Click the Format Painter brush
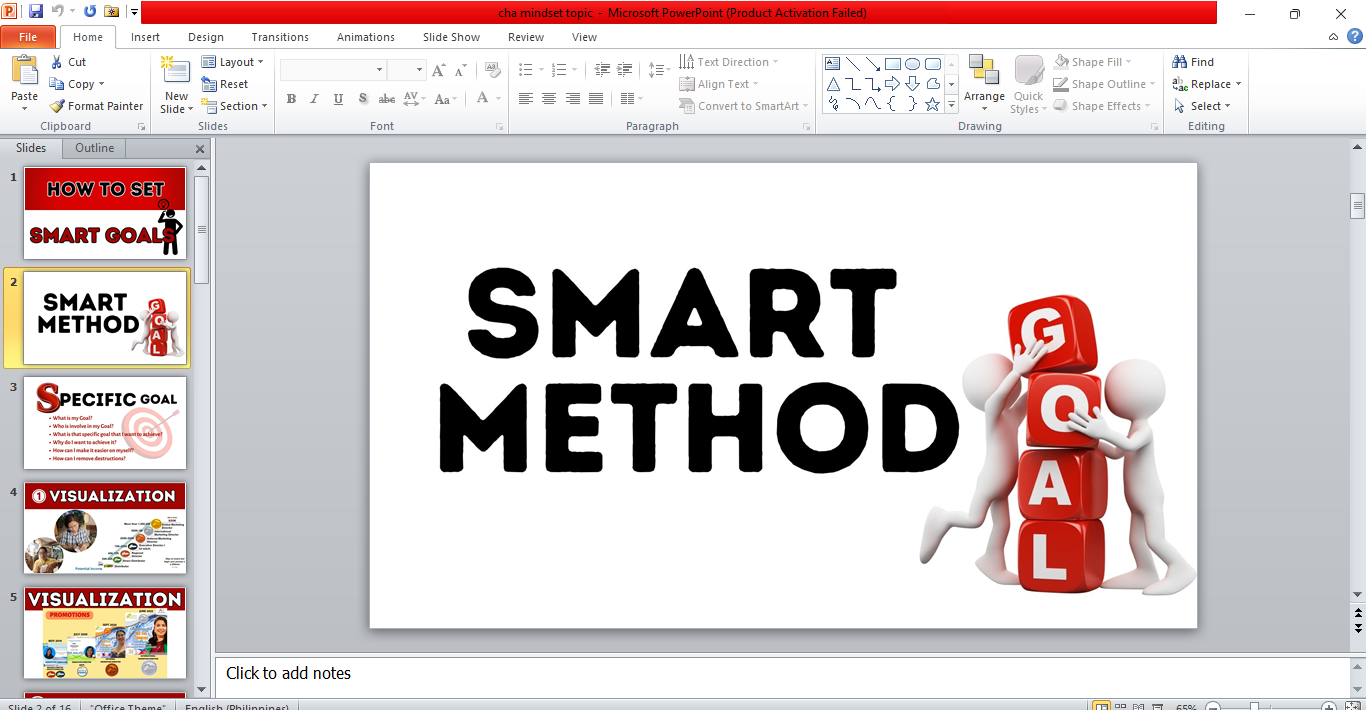The height and width of the screenshot is (710, 1366). pos(57,106)
